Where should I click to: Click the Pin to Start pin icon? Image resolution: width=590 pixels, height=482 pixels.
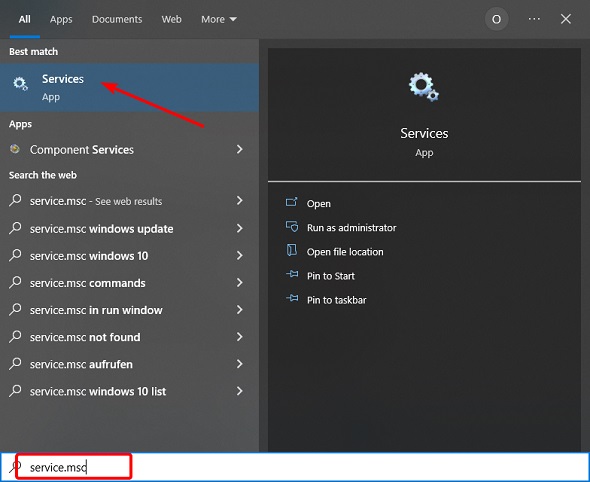click(x=292, y=275)
